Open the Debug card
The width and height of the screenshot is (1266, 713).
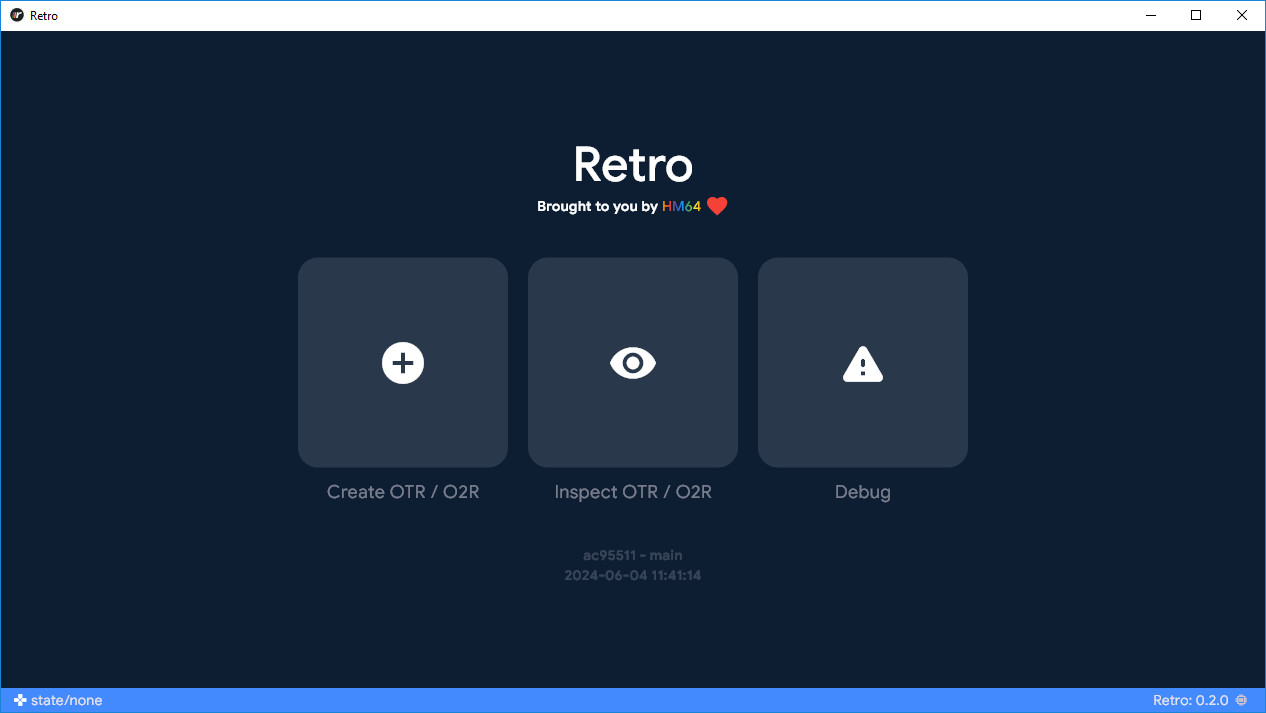863,362
